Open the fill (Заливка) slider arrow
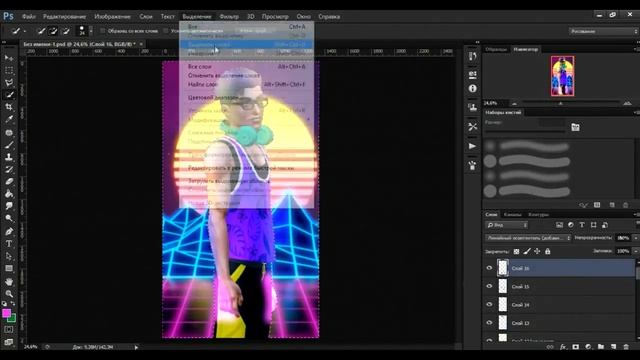640x360 pixels. 636,251
